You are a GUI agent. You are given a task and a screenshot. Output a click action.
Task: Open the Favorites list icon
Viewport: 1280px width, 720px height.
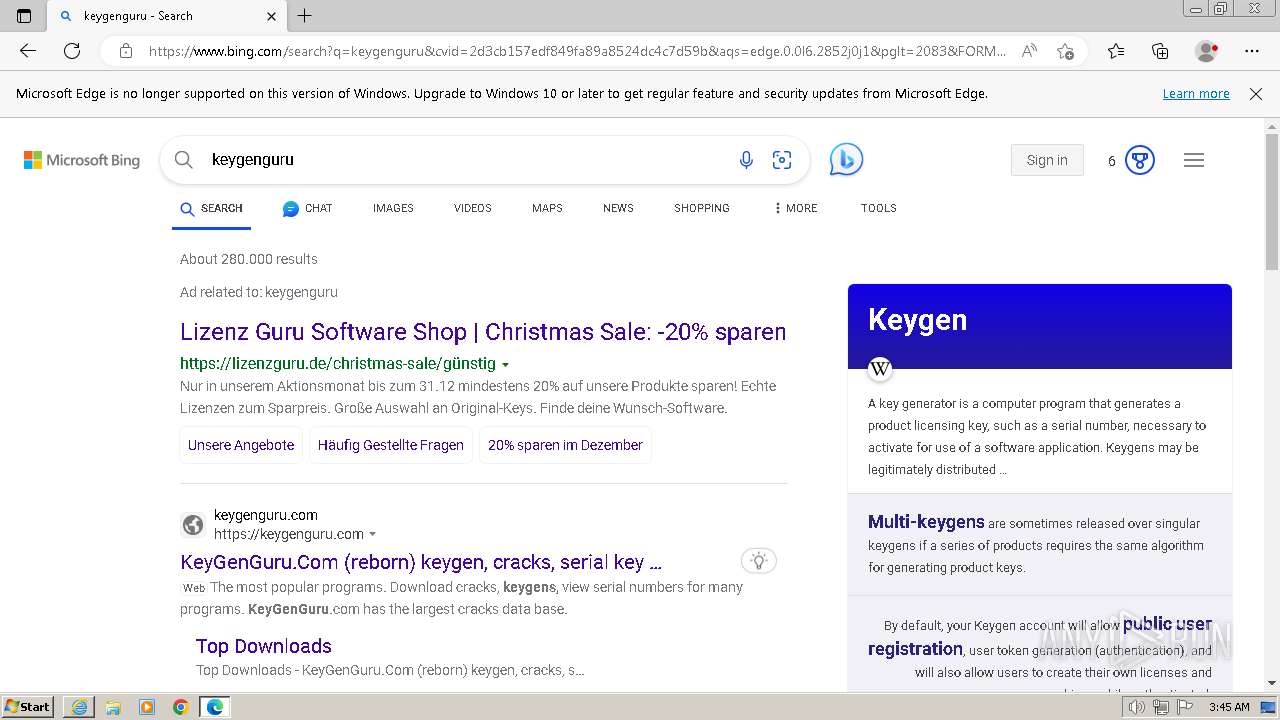pos(1116,51)
